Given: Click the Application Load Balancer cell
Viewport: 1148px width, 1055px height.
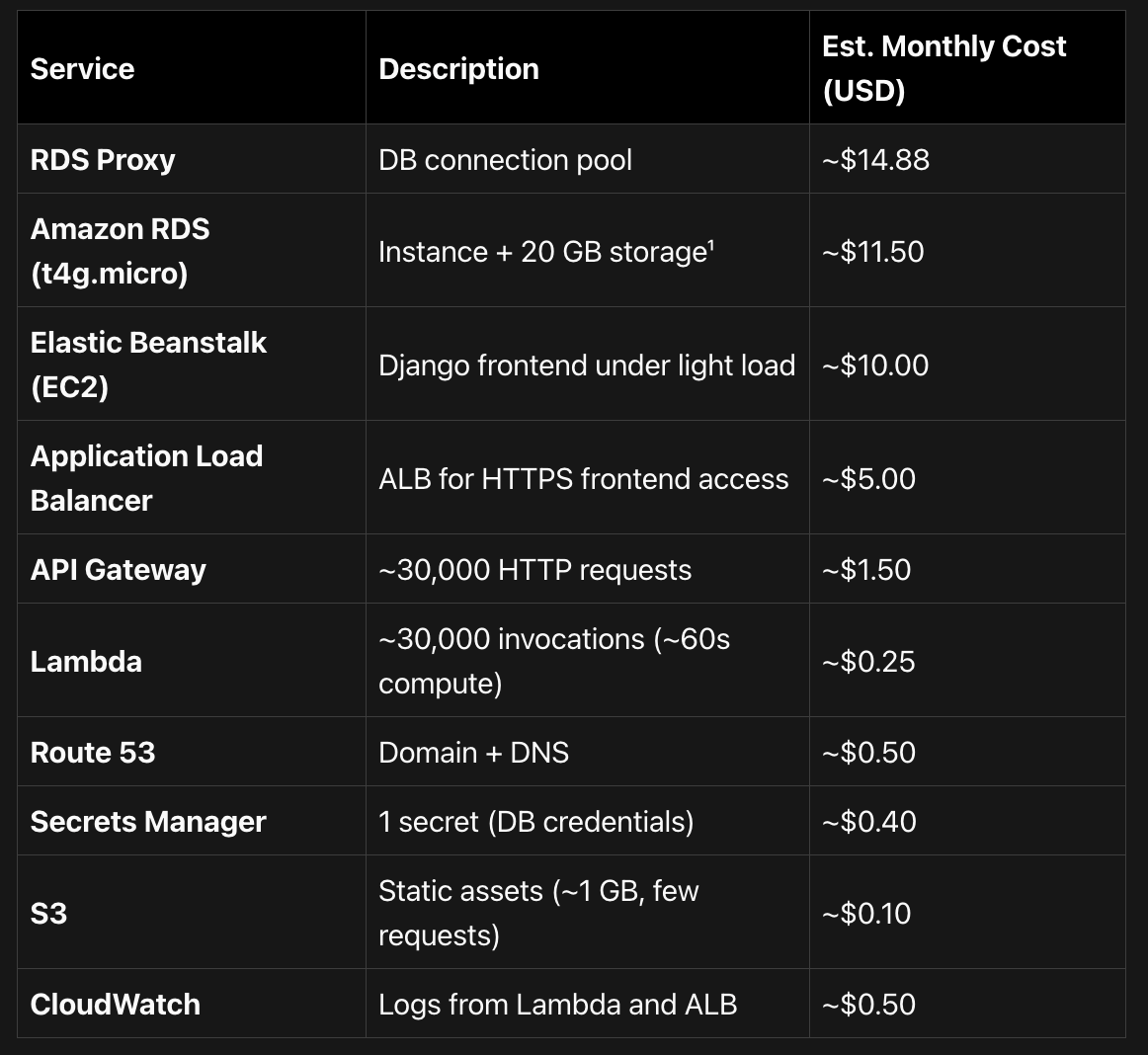Looking at the screenshot, I should 146,478.
